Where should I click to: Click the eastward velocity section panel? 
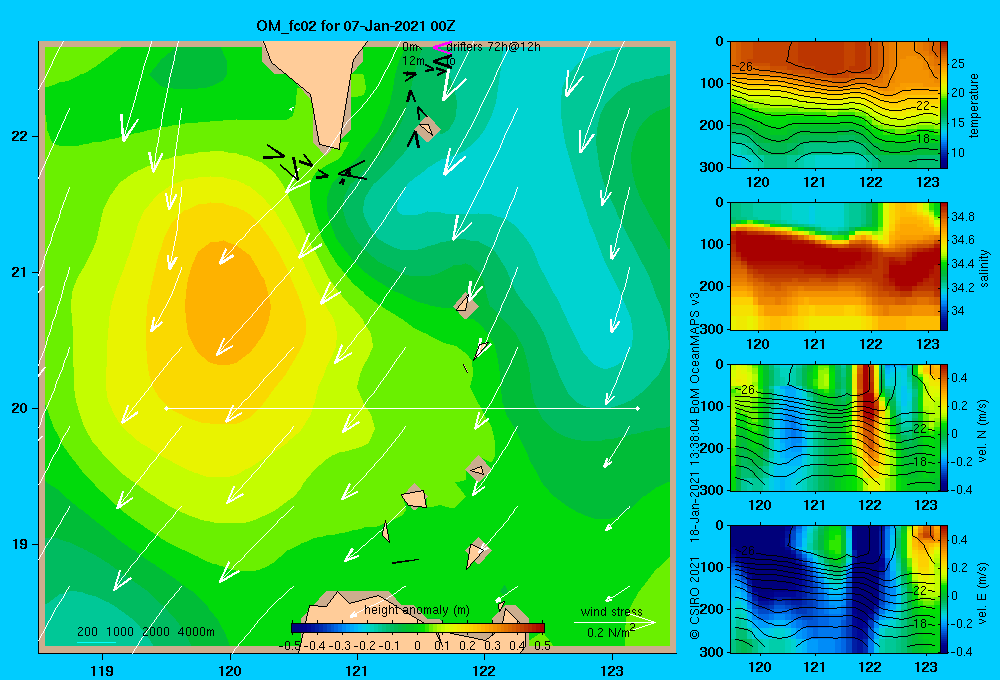(834, 589)
